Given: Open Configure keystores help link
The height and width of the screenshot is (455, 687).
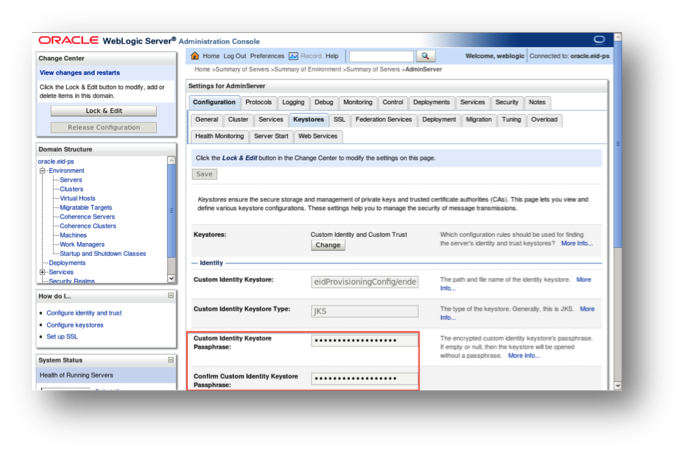Looking at the screenshot, I should (75, 325).
